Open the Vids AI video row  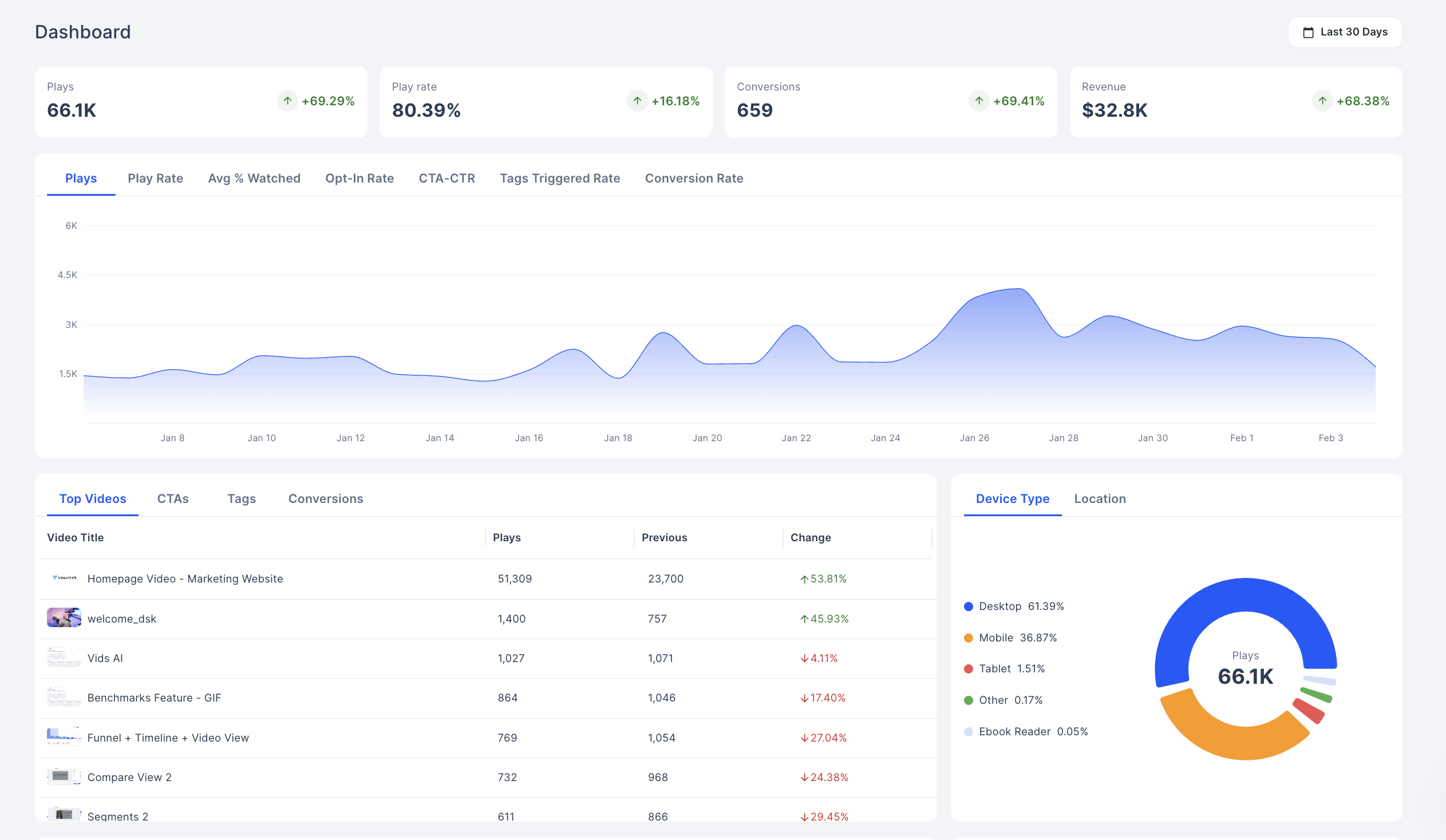[105, 658]
